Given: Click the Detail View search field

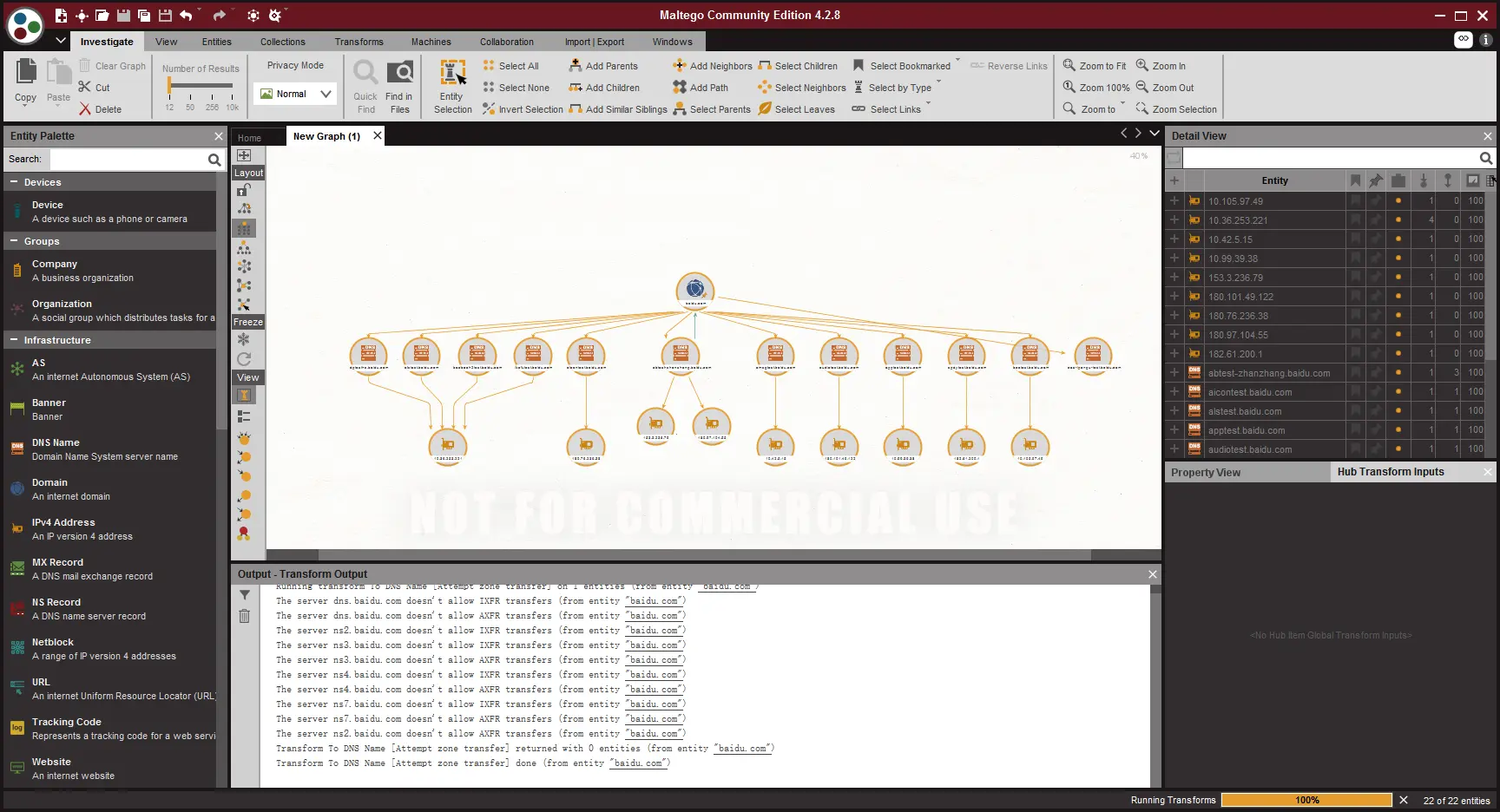Looking at the screenshot, I should coord(1330,158).
